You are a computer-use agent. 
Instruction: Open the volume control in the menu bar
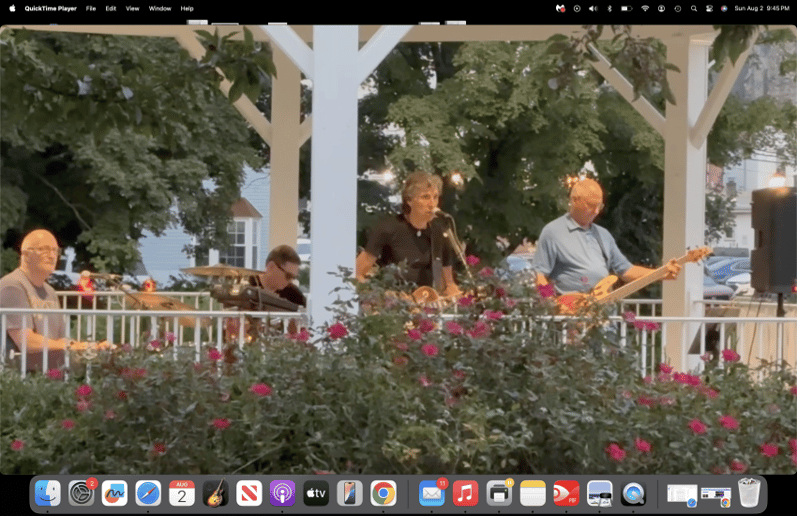[x=593, y=9]
